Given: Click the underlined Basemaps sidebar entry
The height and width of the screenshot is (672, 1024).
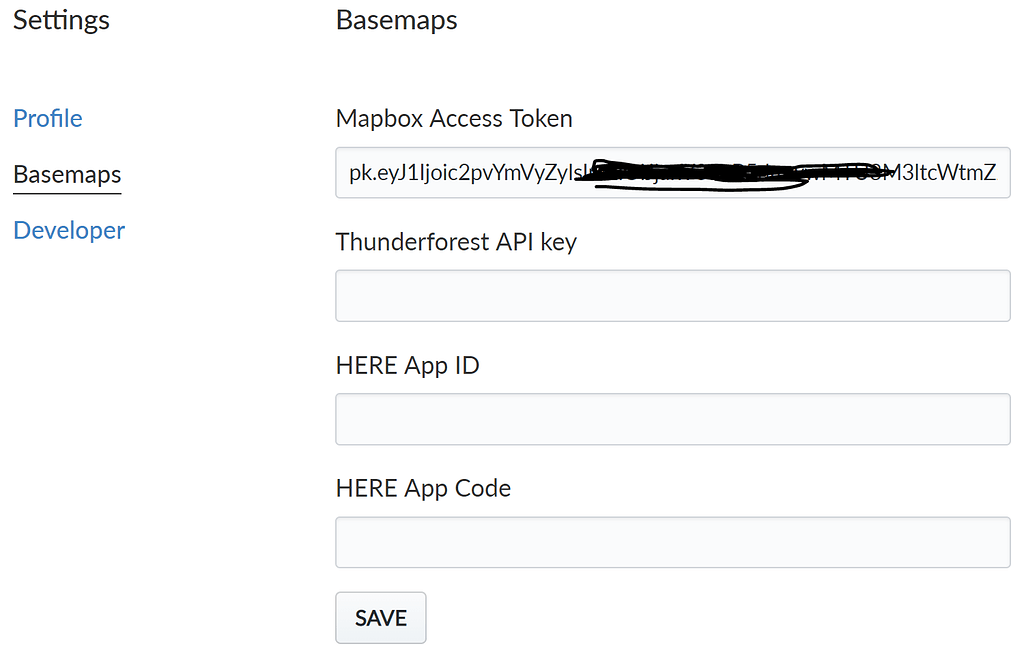Looking at the screenshot, I should (66, 175).
